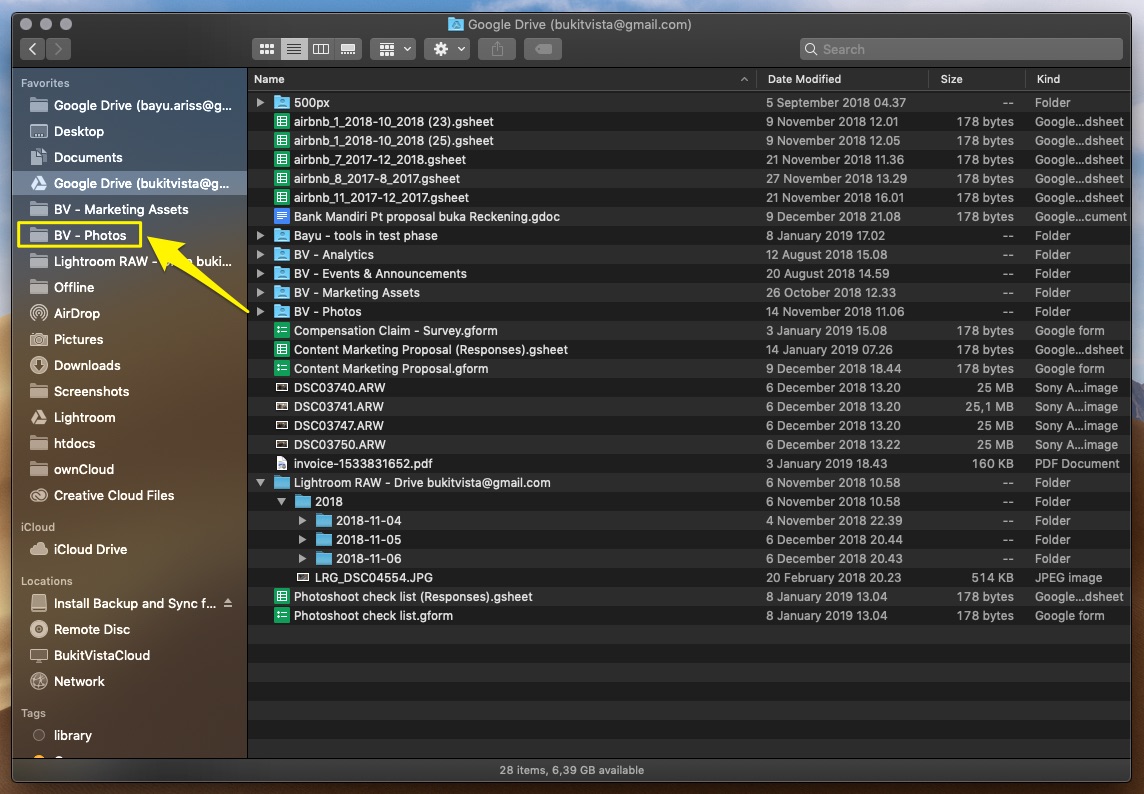Switch to icon view in toolbar
The height and width of the screenshot is (794, 1144).
coord(267,49)
